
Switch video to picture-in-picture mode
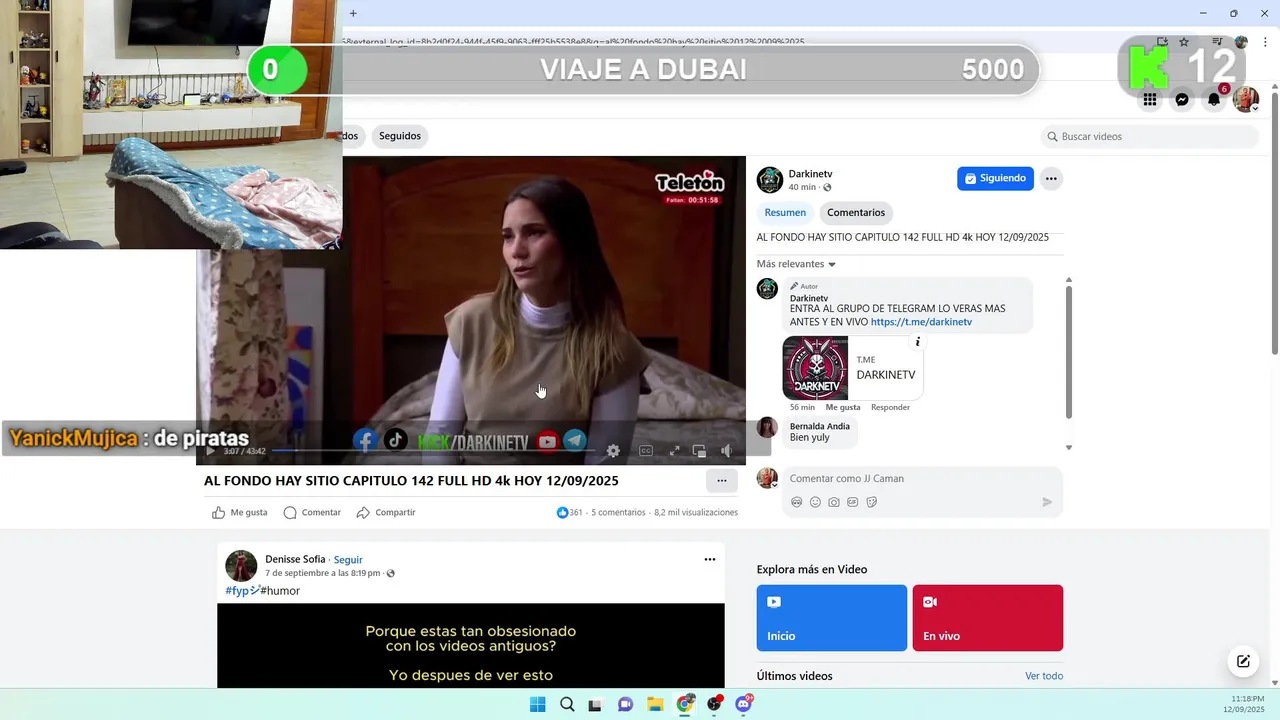(x=700, y=451)
